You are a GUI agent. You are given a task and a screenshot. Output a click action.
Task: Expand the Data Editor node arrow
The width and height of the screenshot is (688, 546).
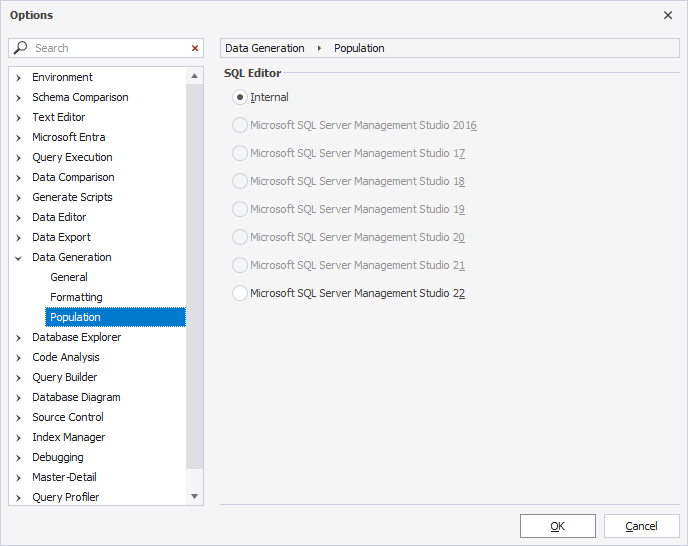(x=18, y=218)
